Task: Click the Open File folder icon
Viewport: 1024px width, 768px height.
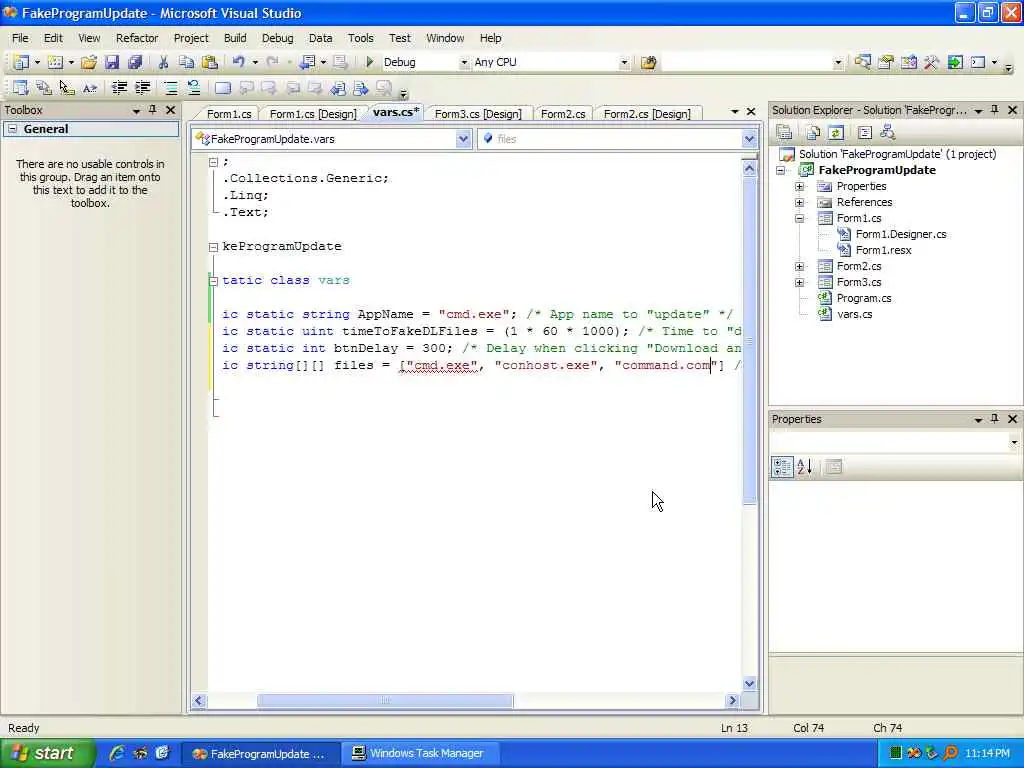Action: (89, 62)
